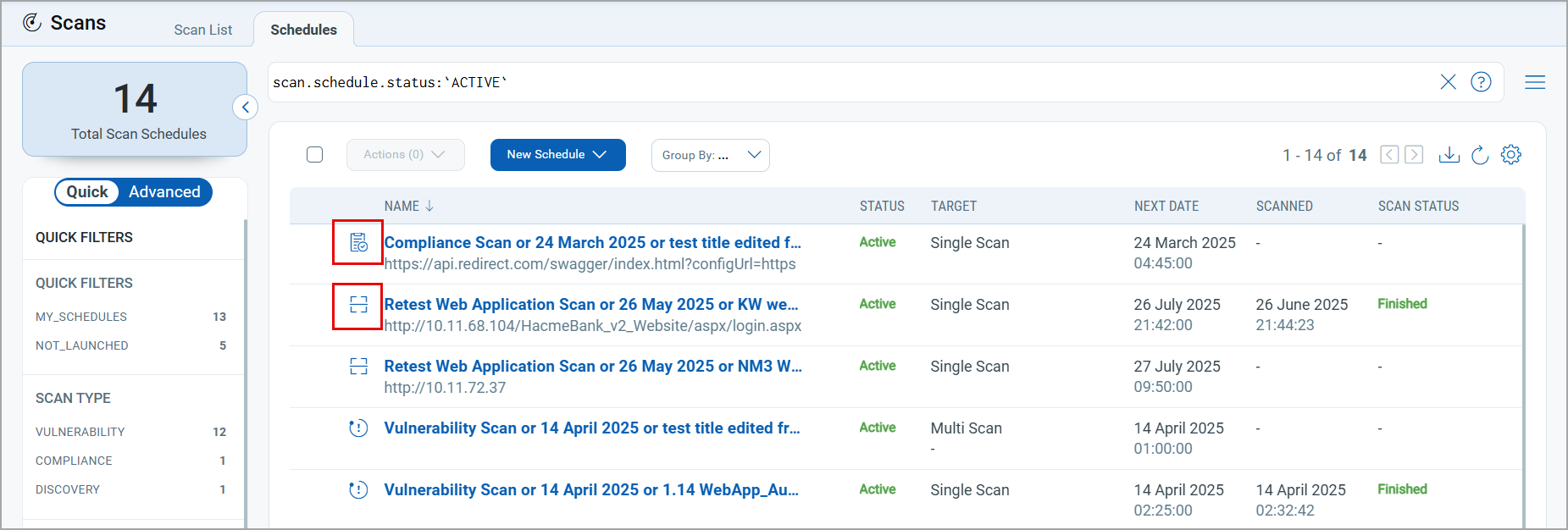Click the 1 - 14 of 14 pagination text

(1324, 155)
